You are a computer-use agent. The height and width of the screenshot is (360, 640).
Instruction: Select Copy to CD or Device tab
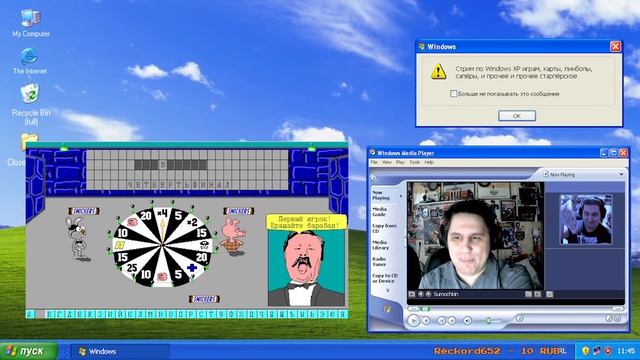[x=384, y=278]
